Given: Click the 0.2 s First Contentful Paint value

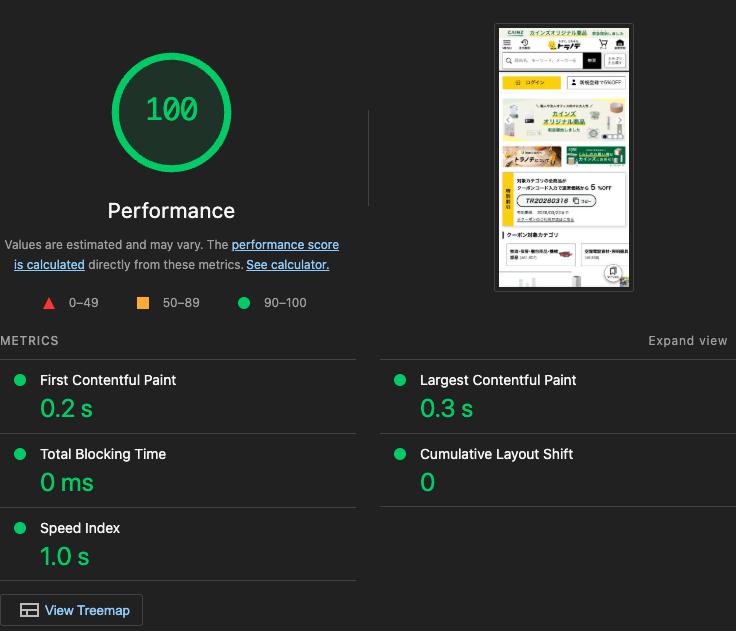Looking at the screenshot, I should coord(66,408).
